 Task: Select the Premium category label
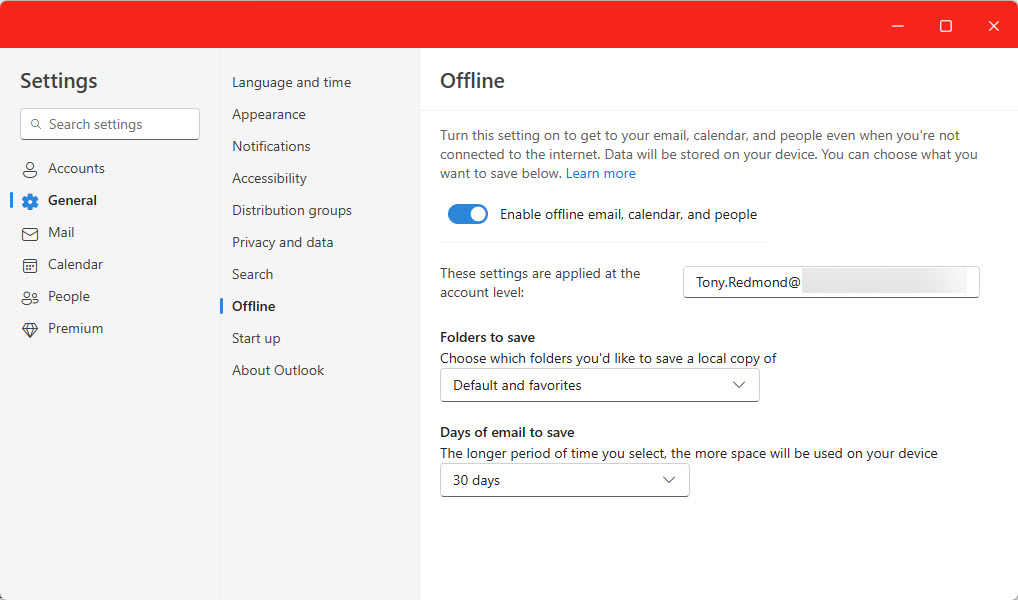[x=75, y=328]
